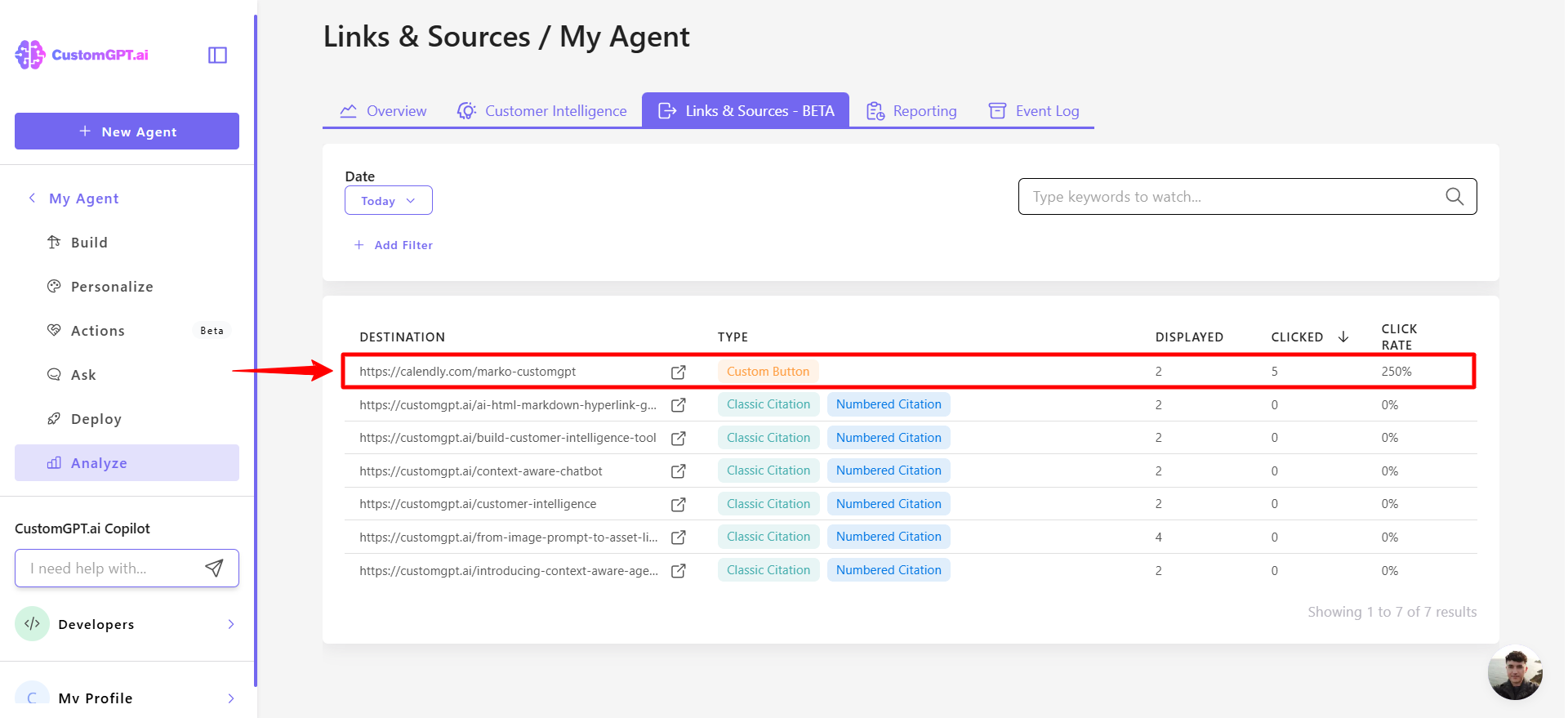This screenshot has width=1568, height=718.
Task: Select the Analyze sidebar item
Action: point(127,463)
